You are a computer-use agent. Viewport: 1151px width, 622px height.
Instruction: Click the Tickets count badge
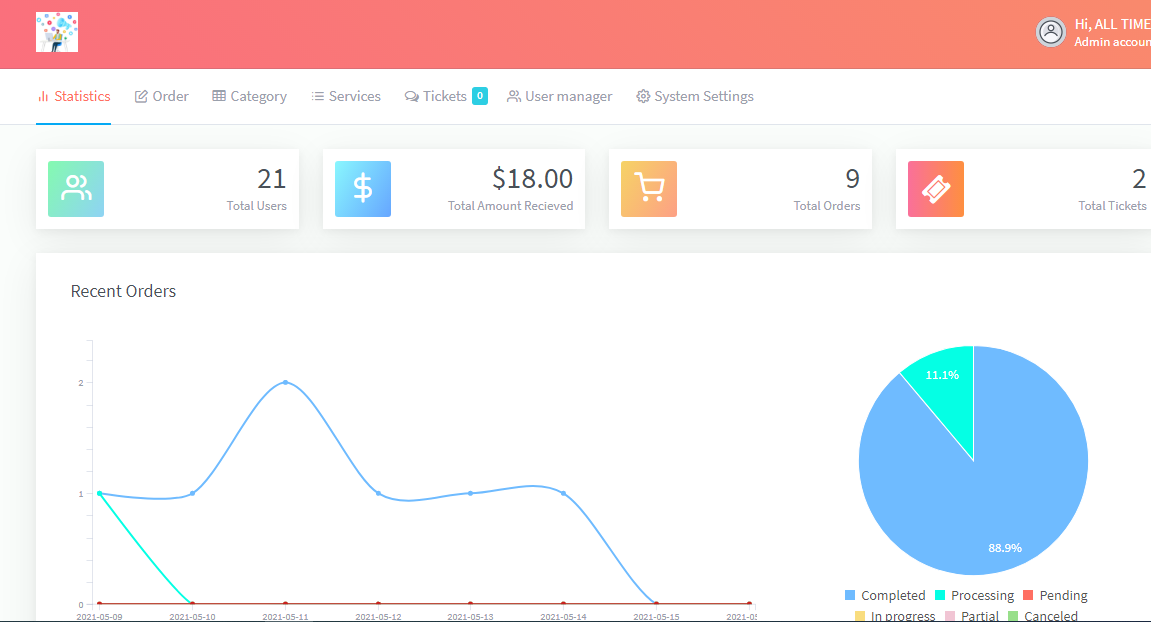(x=480, y=96)
